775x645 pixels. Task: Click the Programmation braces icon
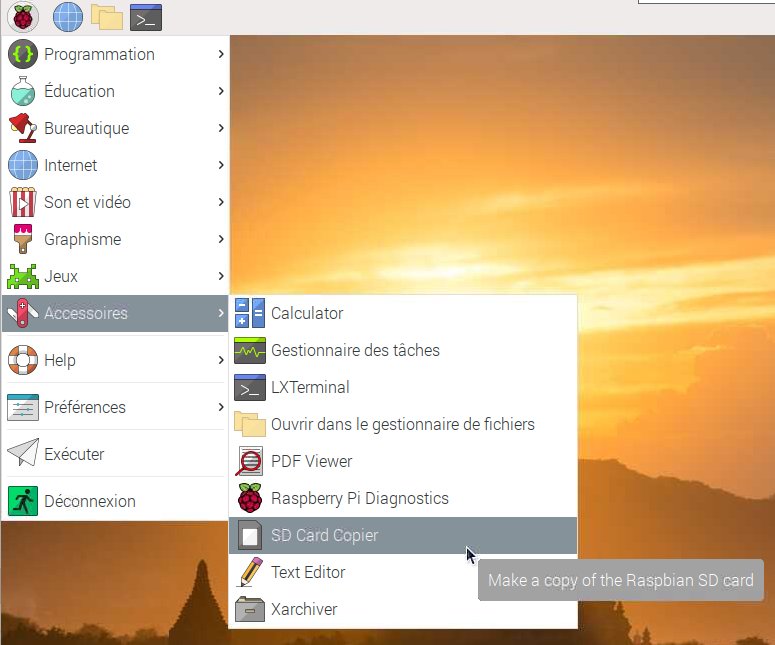23,54
